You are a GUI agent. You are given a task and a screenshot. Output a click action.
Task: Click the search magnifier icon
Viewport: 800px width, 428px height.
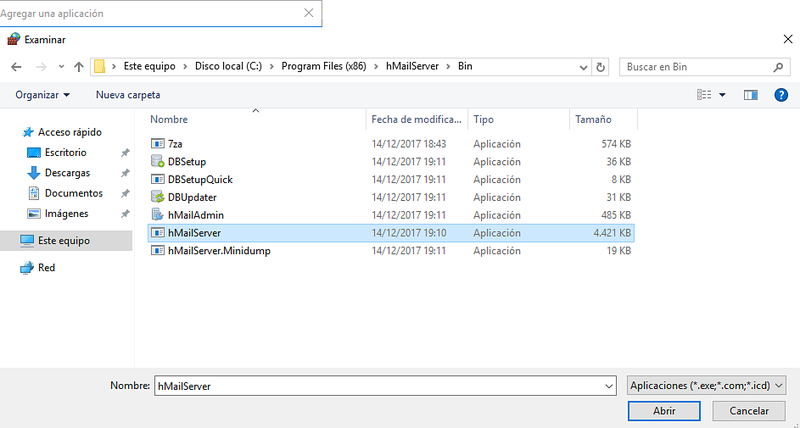778,67
